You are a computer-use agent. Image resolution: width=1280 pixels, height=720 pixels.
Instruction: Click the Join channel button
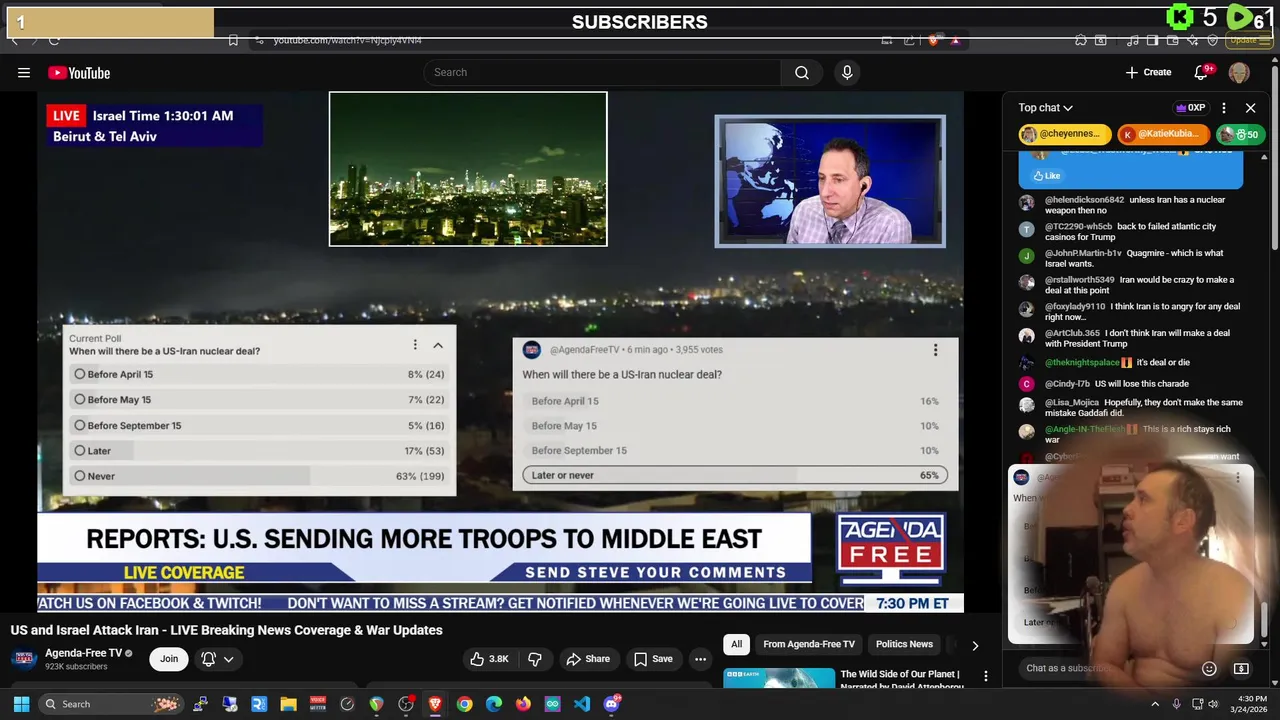[x=169, y=659]
